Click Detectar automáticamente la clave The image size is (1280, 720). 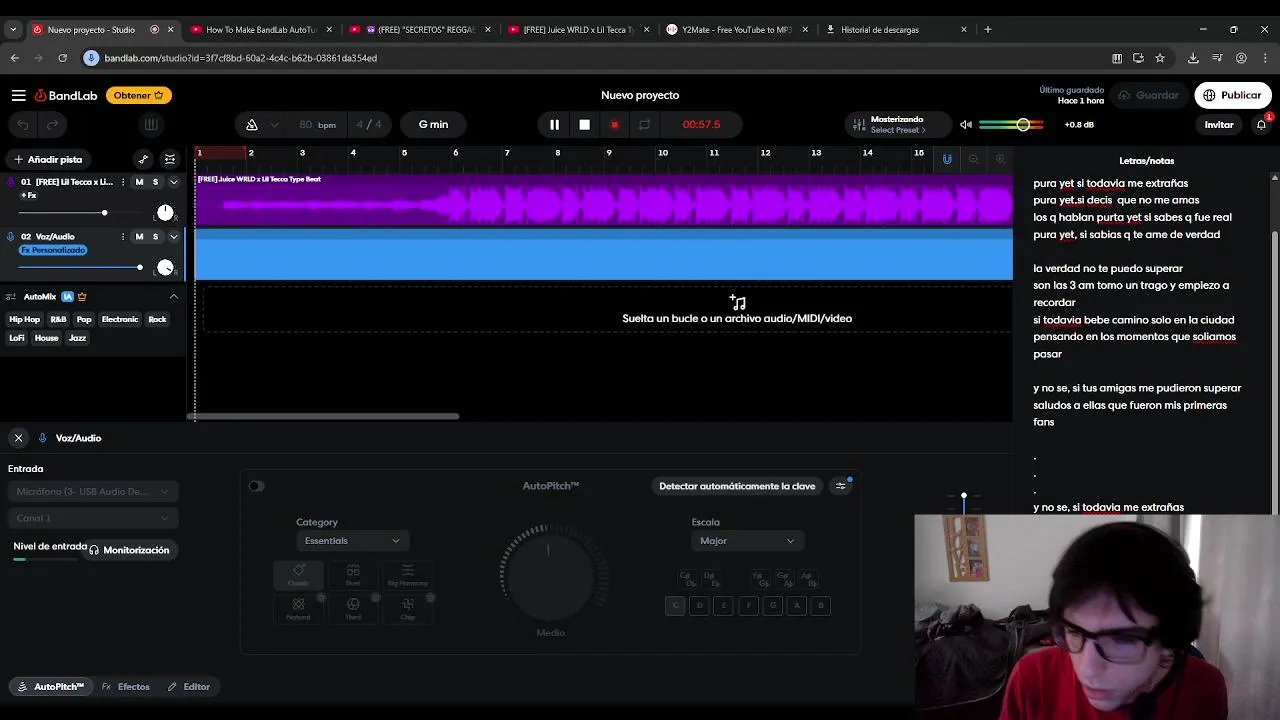737,486
